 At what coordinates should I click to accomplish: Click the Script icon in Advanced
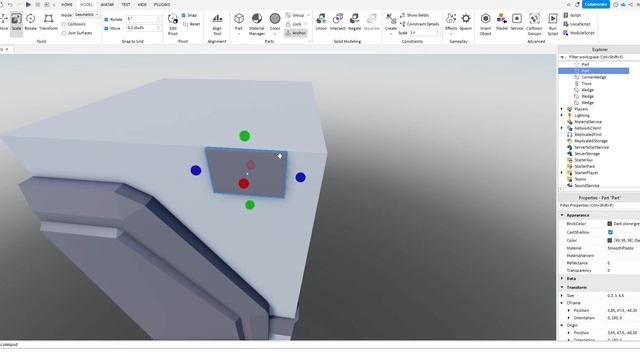click(572, 15)
